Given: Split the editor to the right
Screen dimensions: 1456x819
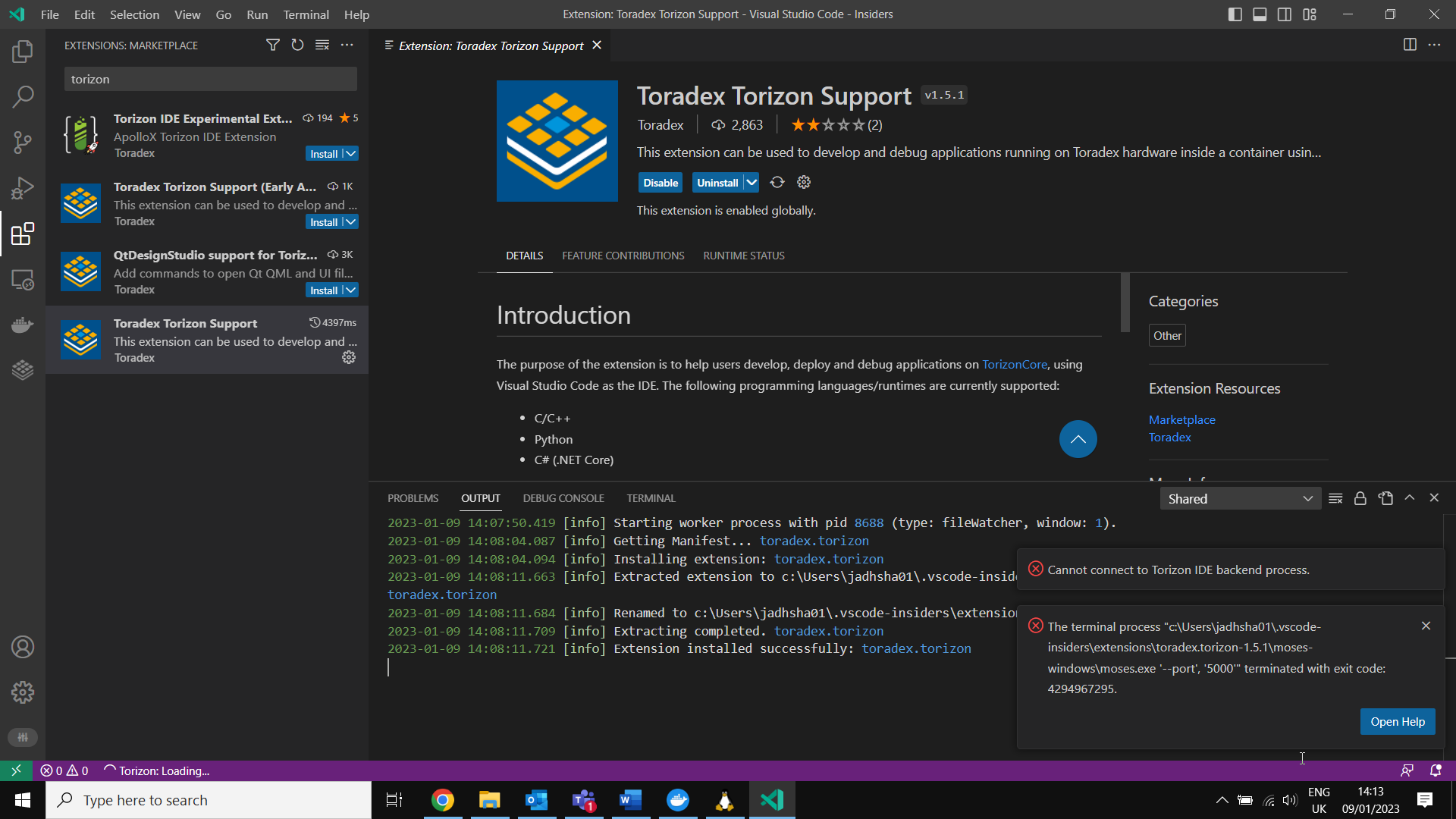Looking at the screenshot, I should (x=1410, y=45).
